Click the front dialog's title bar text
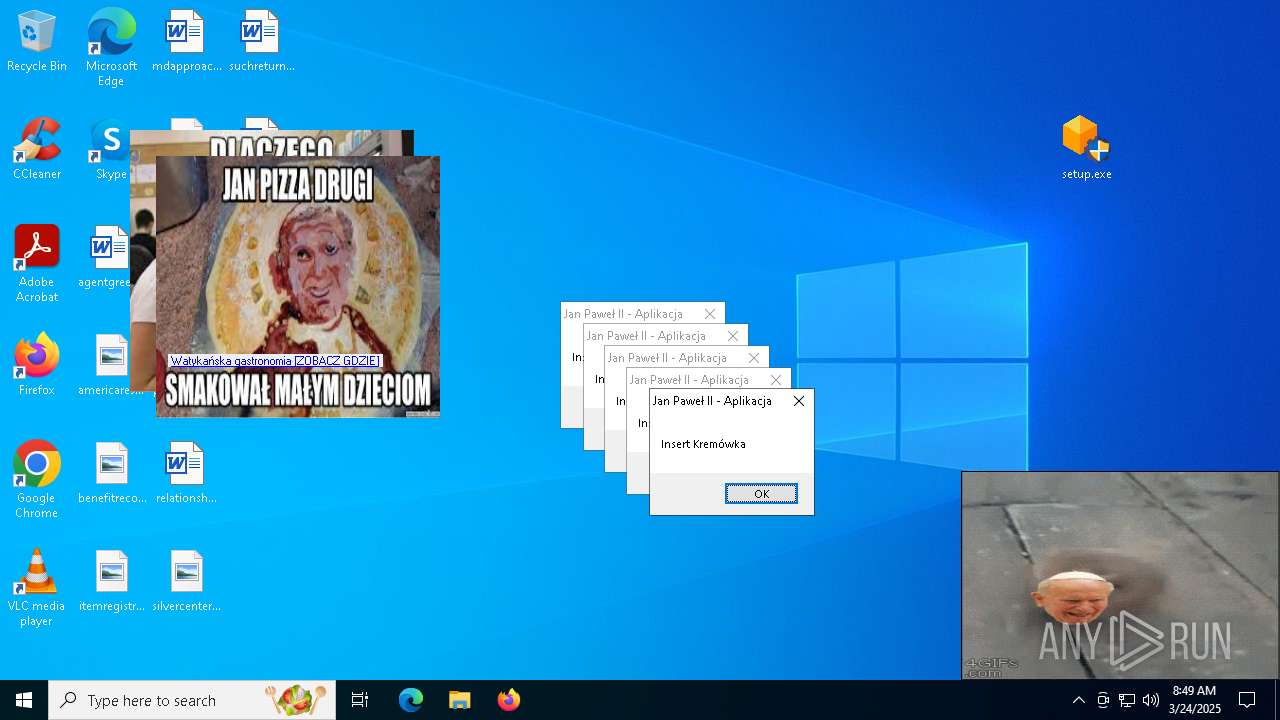 point(712,401)
